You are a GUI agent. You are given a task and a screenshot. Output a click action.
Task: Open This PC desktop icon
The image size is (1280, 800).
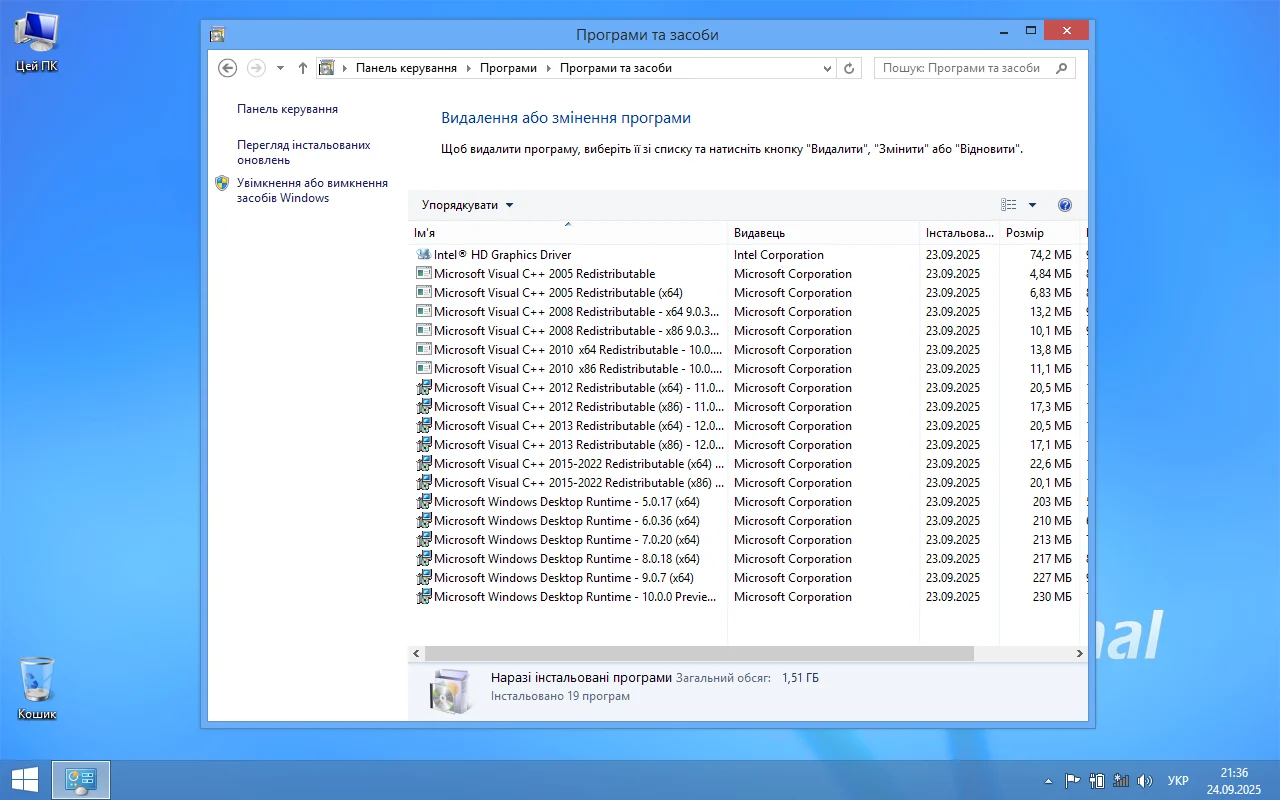coord(37,42)
